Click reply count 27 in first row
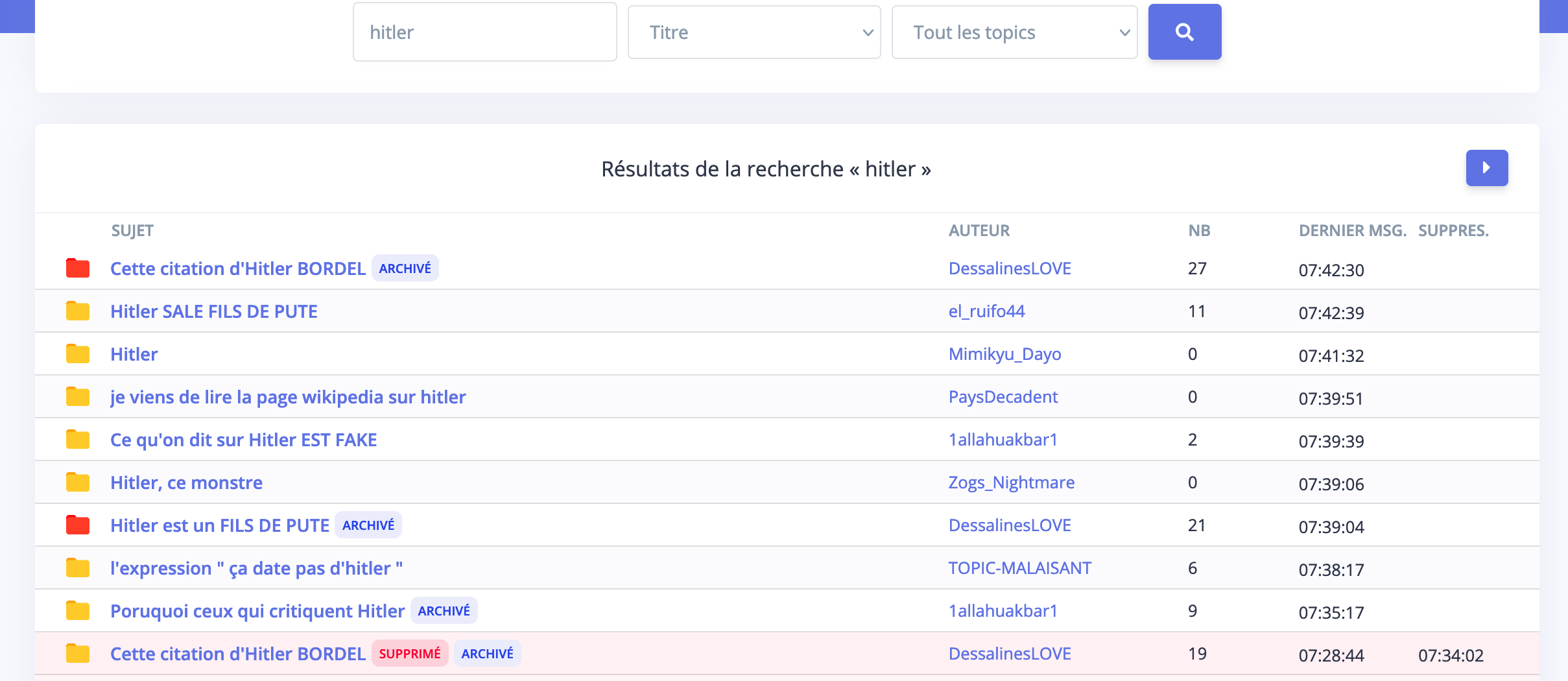The height and width of the screenshot is (681, 1568). [1197, 269]
